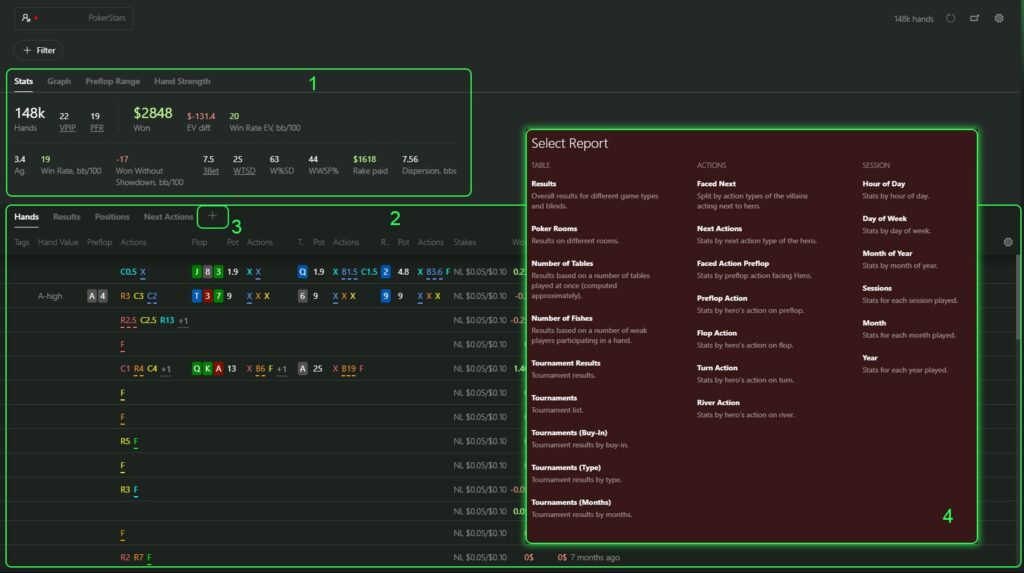
Task: Add a new report tab with plus icon
Action: pyautogui.click(x=212, y=216)
